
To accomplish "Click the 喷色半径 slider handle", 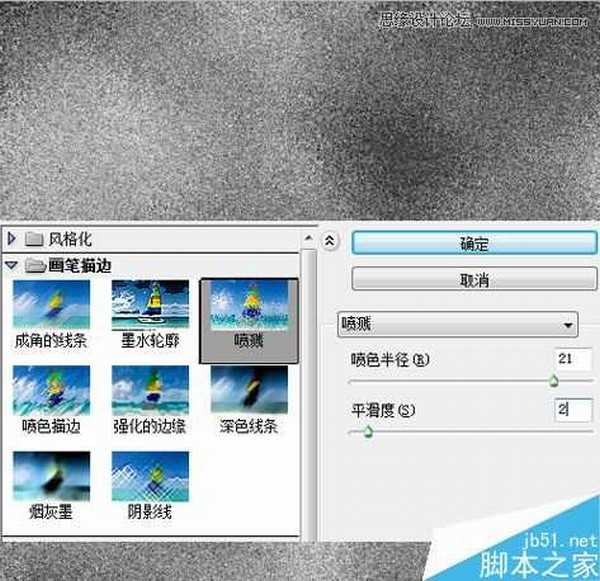I will coord(553,381).
